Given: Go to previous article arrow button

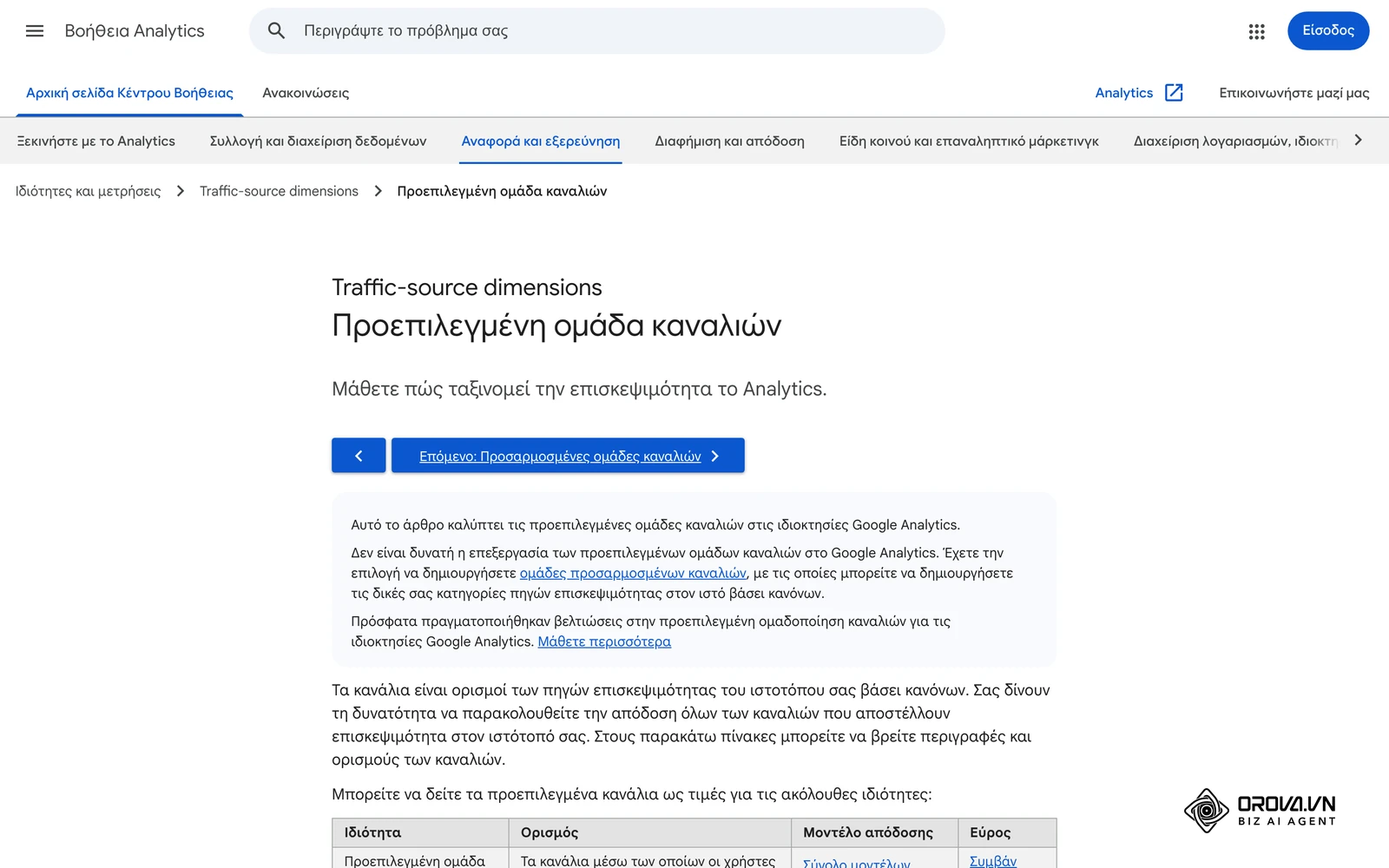Looking at the screenshot, I should click(x=359, y=456).
